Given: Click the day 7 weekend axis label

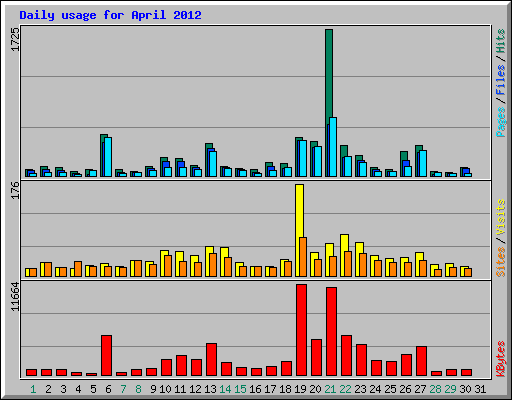Looking at the screenshot, I should [123, 389].
